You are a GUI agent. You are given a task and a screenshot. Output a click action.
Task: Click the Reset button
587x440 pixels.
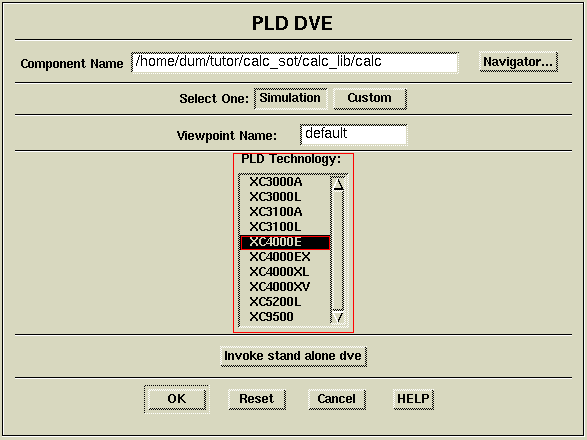click(x=256, y=399)
